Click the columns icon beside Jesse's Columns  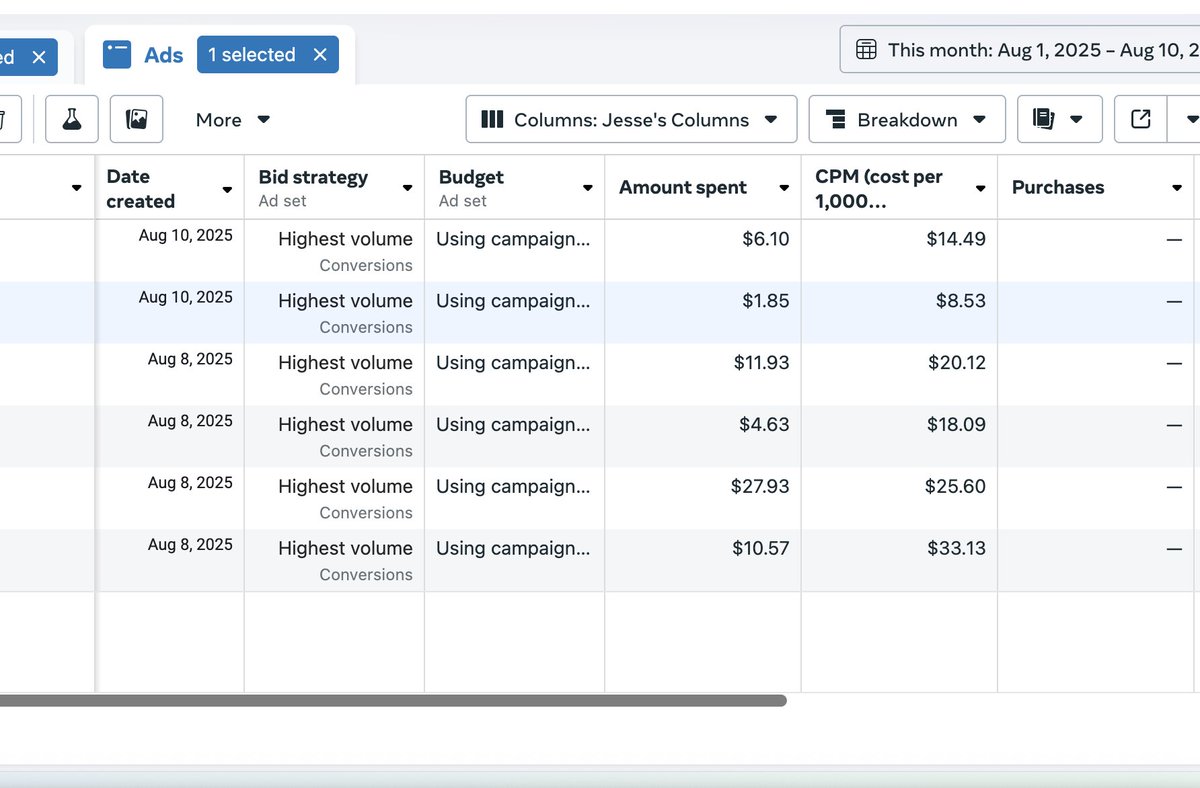[x=492, y=119]
